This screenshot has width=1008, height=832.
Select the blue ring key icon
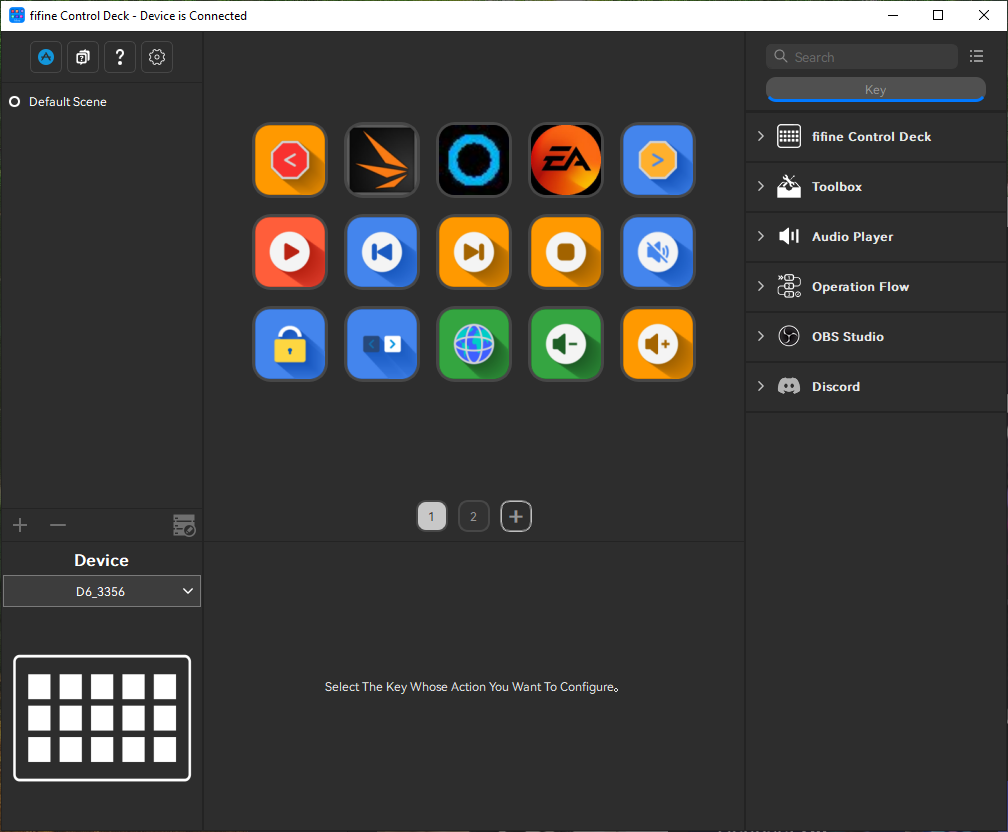474,160
